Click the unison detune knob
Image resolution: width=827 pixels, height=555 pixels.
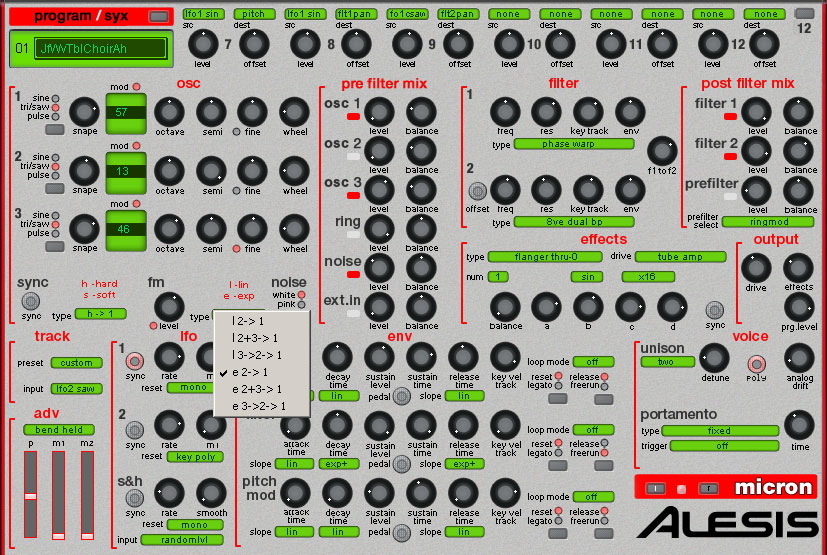(x=715, y=358)
